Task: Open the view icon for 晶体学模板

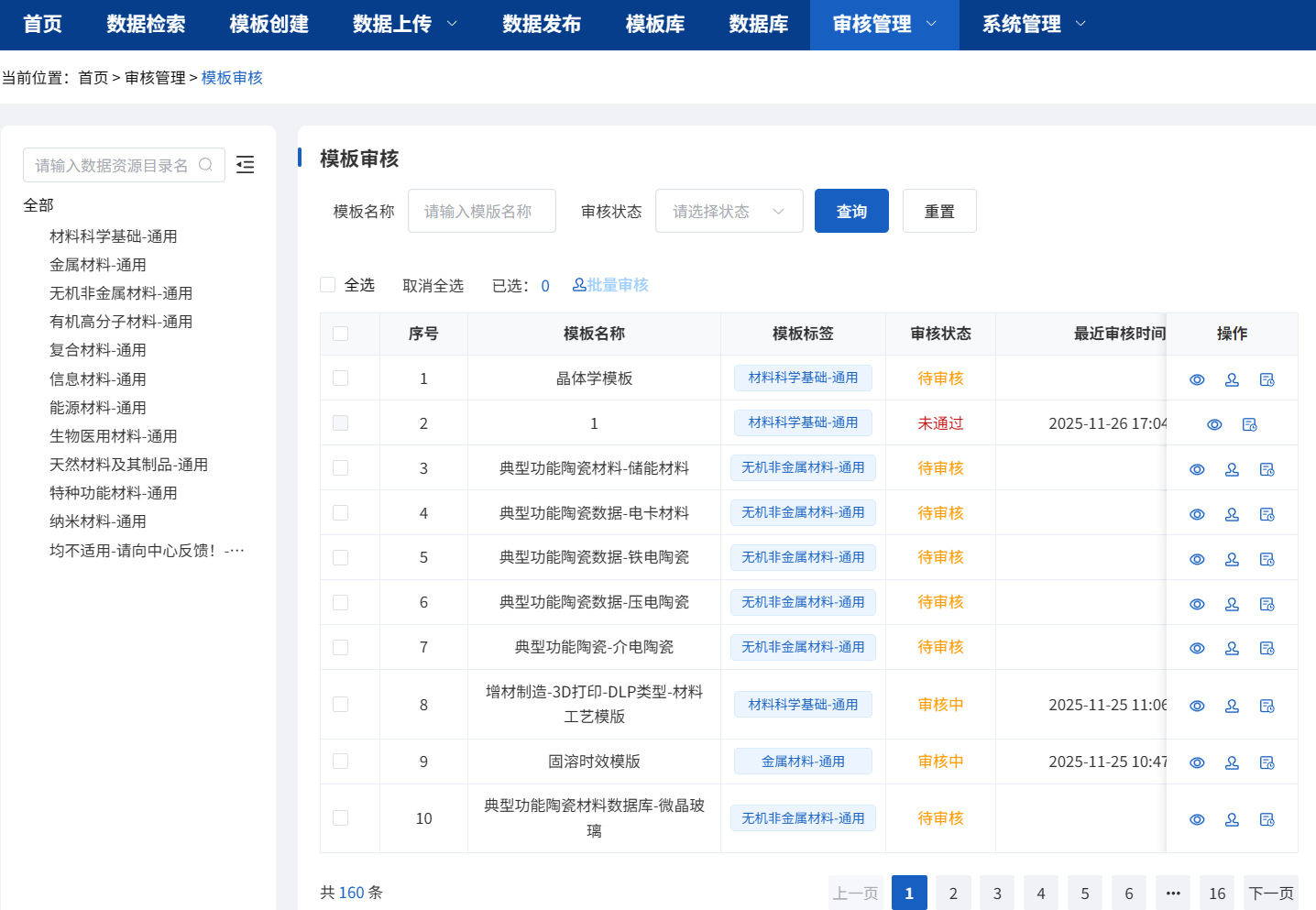Action: (1197, 378)
